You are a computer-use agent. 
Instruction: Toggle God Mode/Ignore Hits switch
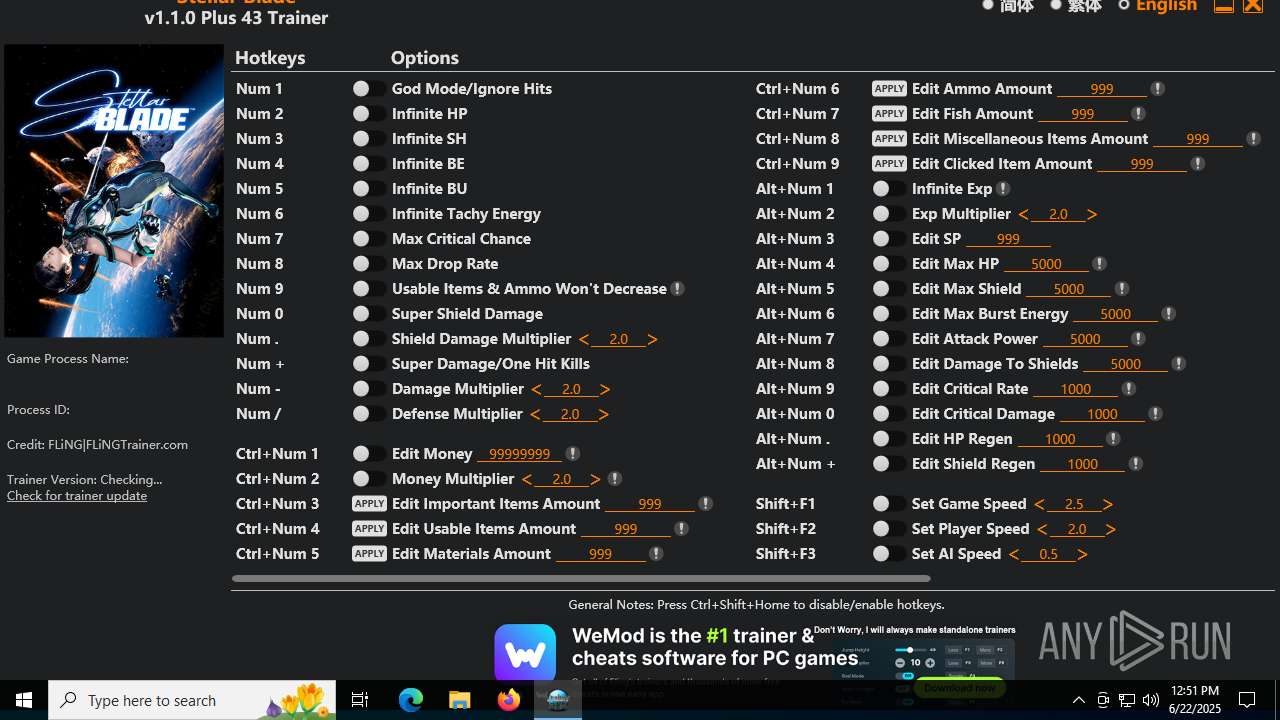point(368,89)
